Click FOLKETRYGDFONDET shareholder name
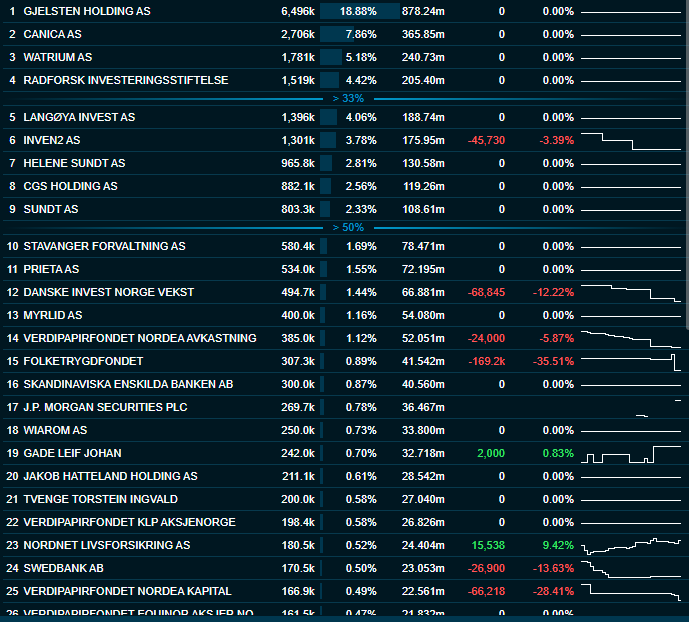The height and width of the screenshot is (622, 689). coord(83,361)
